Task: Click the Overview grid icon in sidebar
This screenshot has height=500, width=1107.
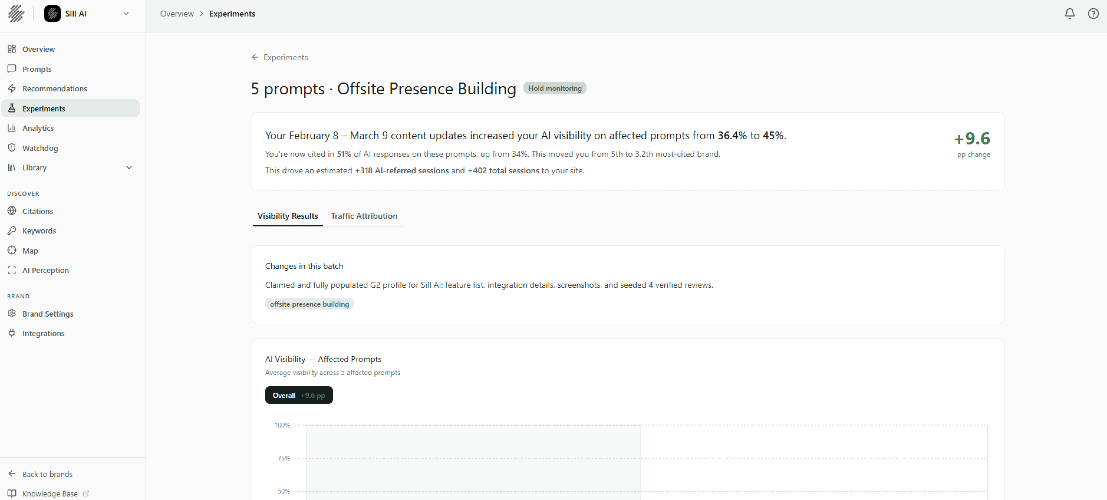Action: tap(12, 49)
